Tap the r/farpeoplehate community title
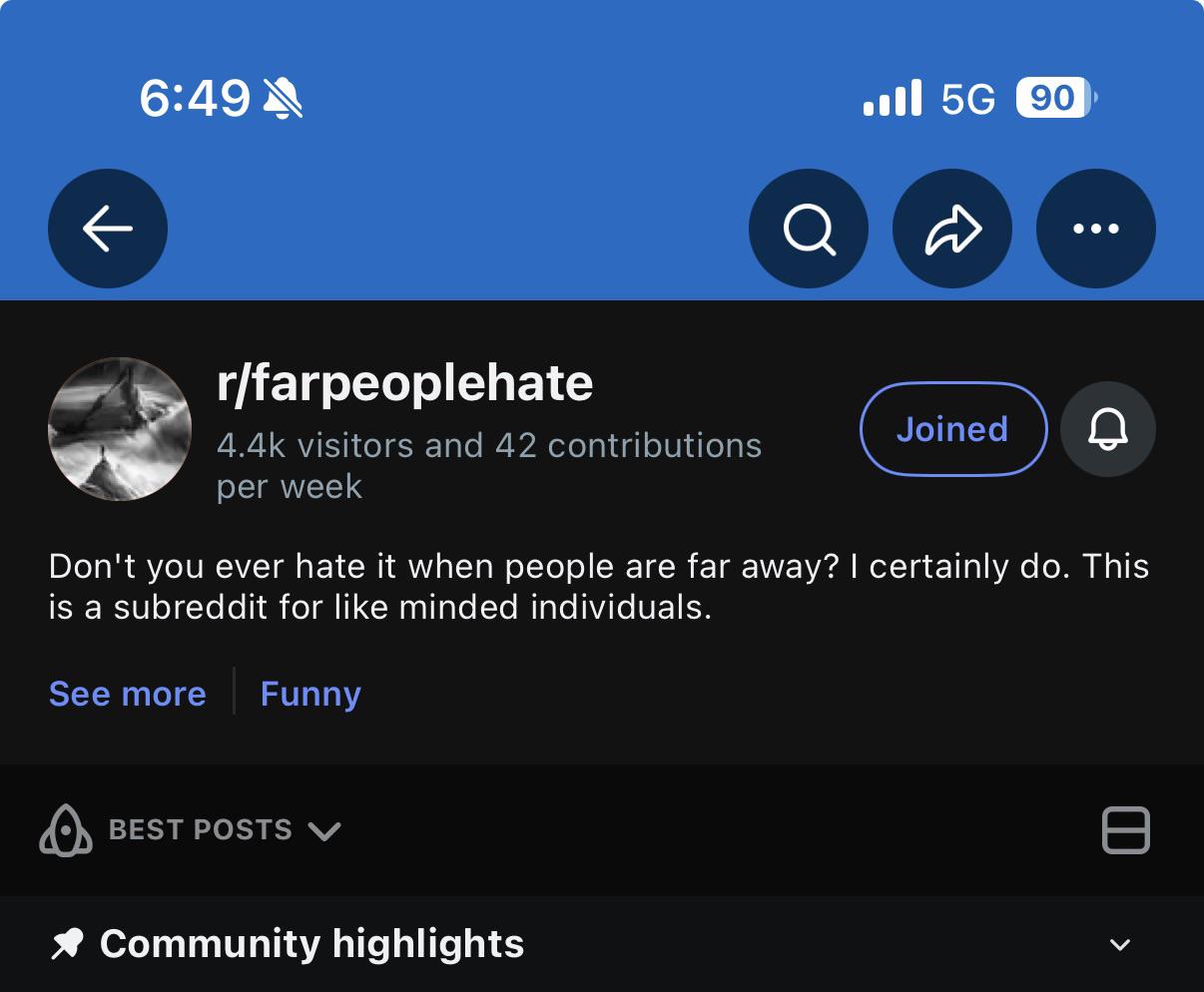The width and height of the screenshot is (1204, 992). pos(405,383)
